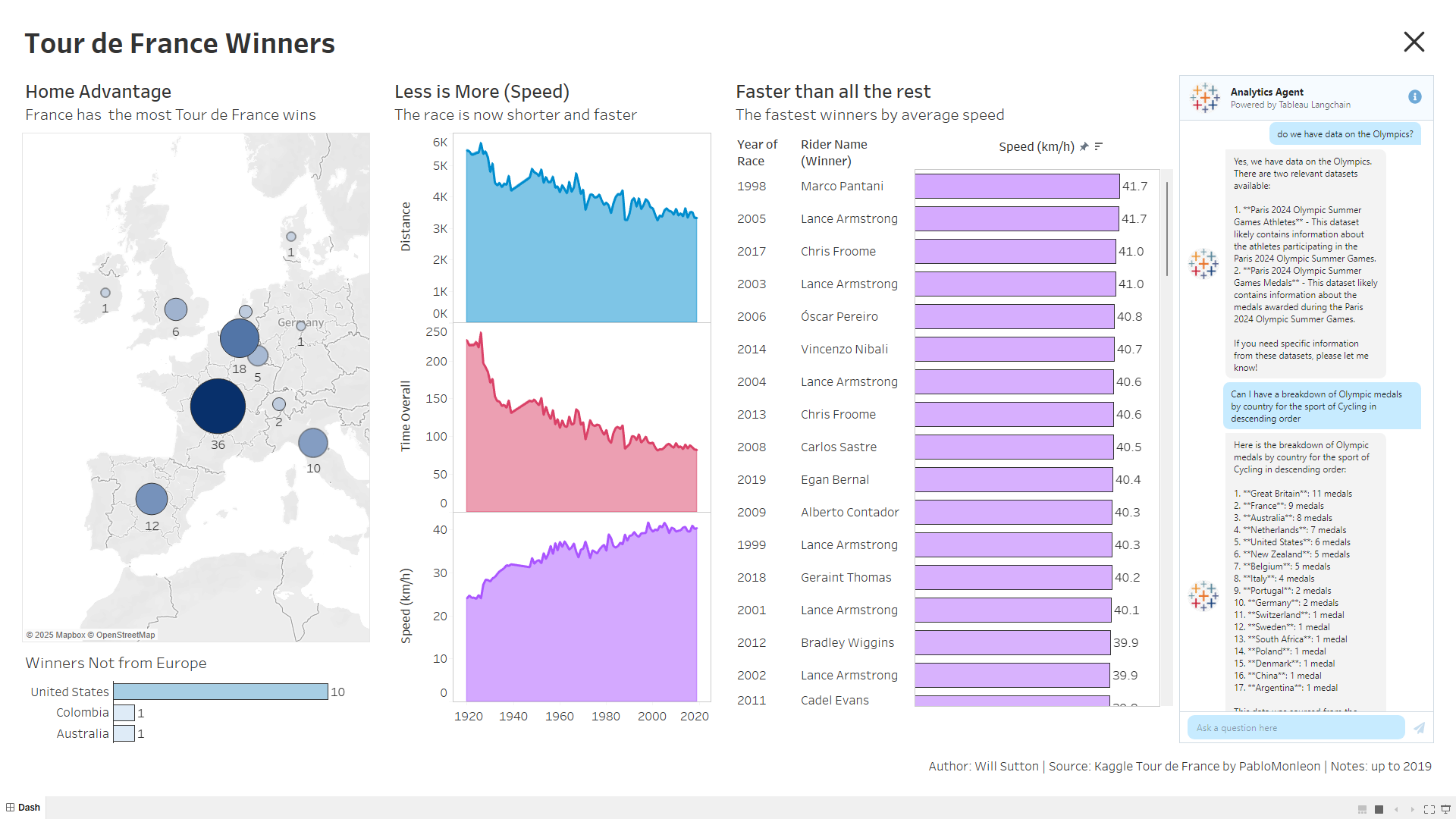Click the pin icon beside Speed (km/h)
The height and width of the screenshot is (819, 1456).
pos(1084,146)
